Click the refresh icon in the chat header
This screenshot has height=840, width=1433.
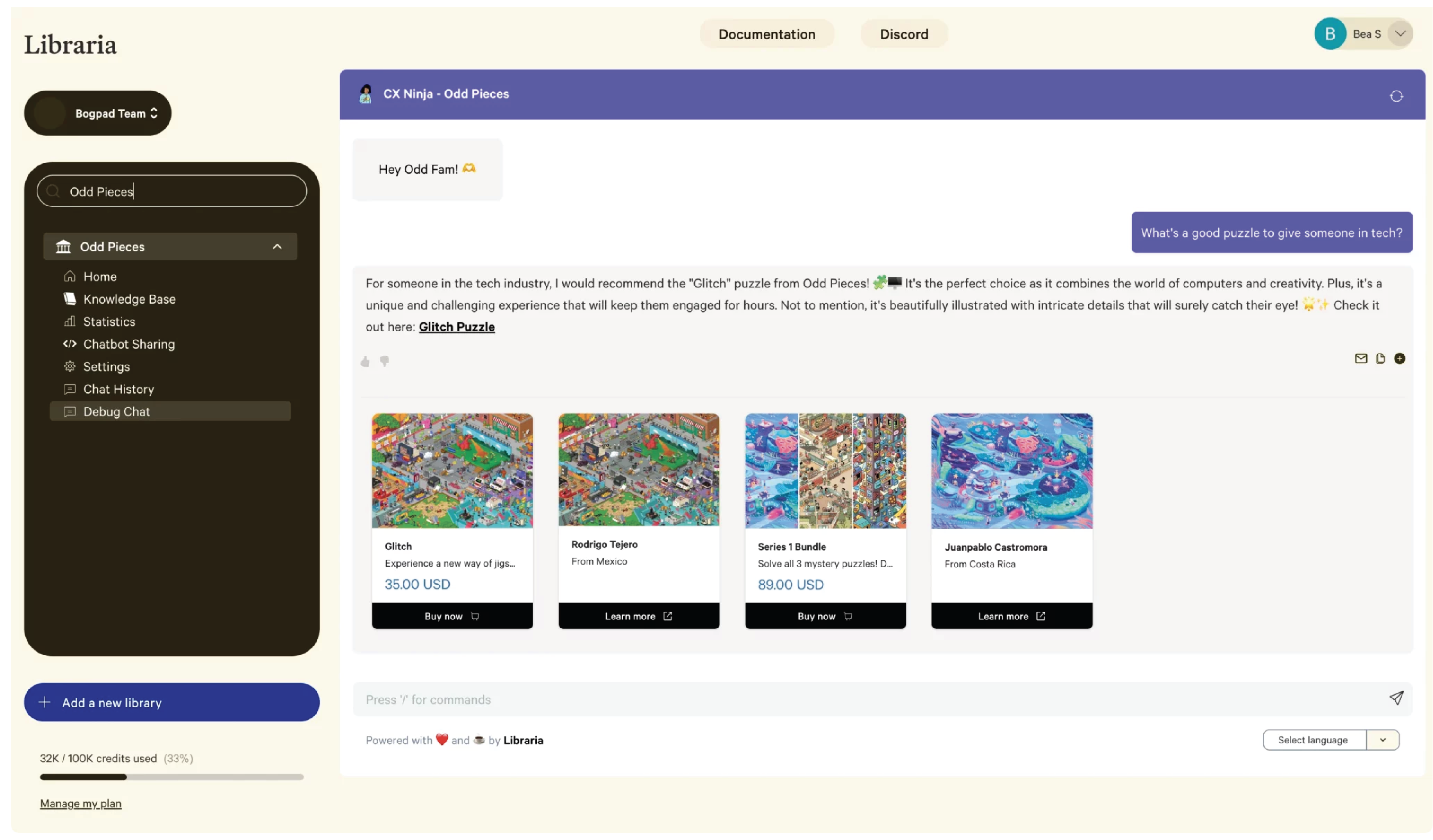pos(1396,95)
